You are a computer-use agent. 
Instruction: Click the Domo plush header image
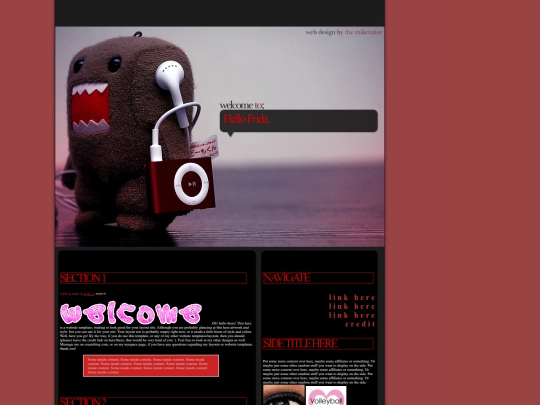(220, 137)
